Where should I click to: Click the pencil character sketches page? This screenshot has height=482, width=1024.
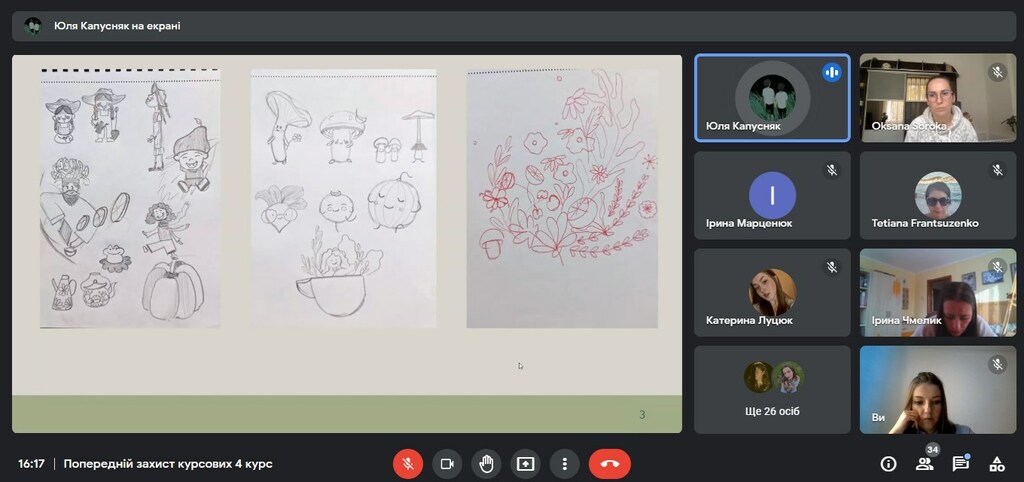coord(130,198)
